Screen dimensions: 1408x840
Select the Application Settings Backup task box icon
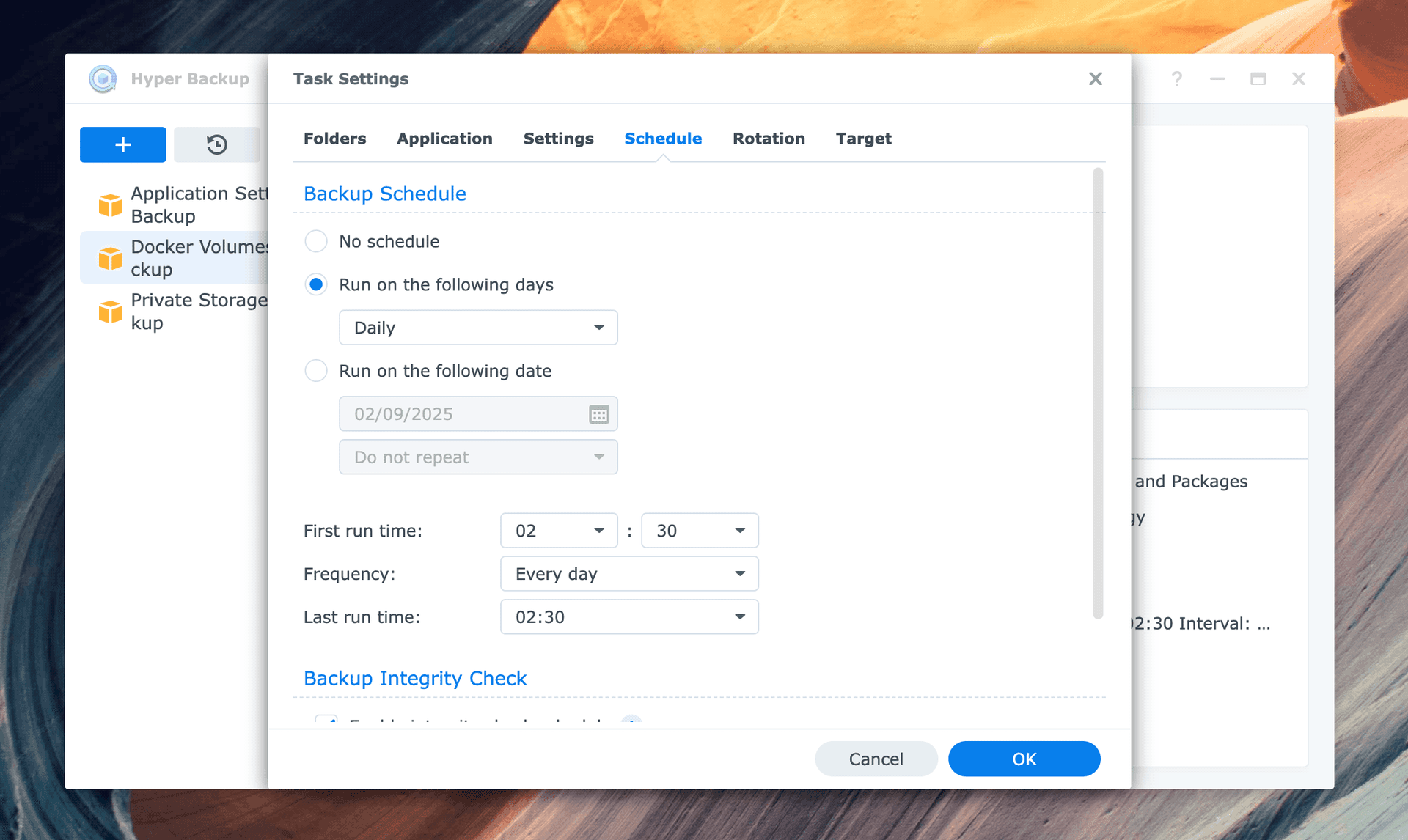110,205
